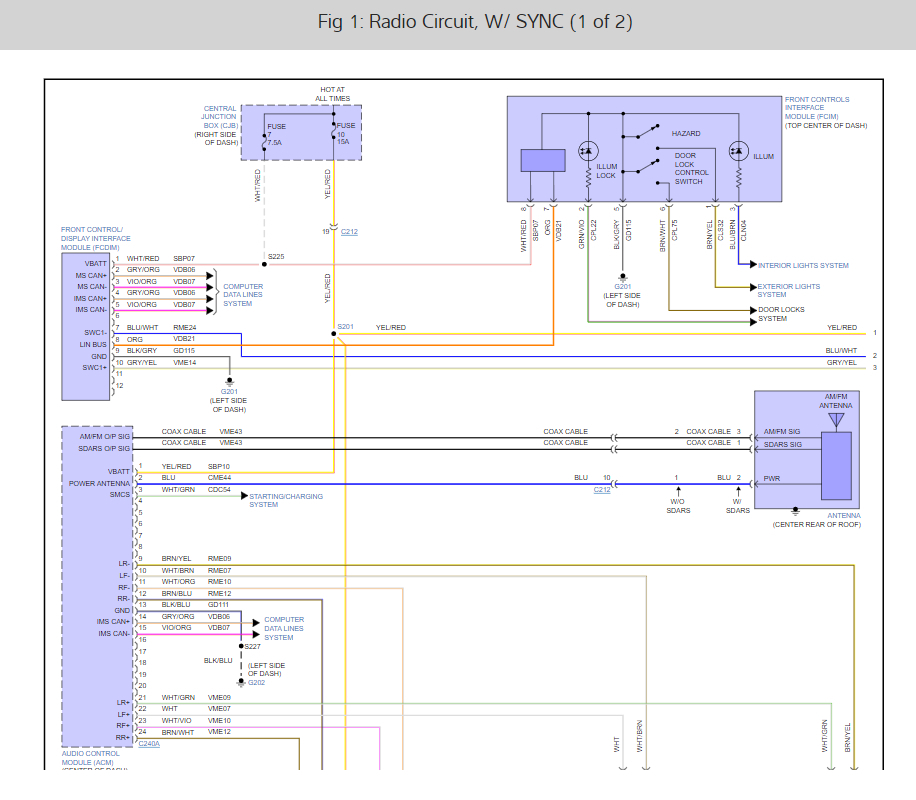The height and width of the screenshot is (800, 916).
Task: Open the Interior Lights System link
Action: tap(803, 265)
